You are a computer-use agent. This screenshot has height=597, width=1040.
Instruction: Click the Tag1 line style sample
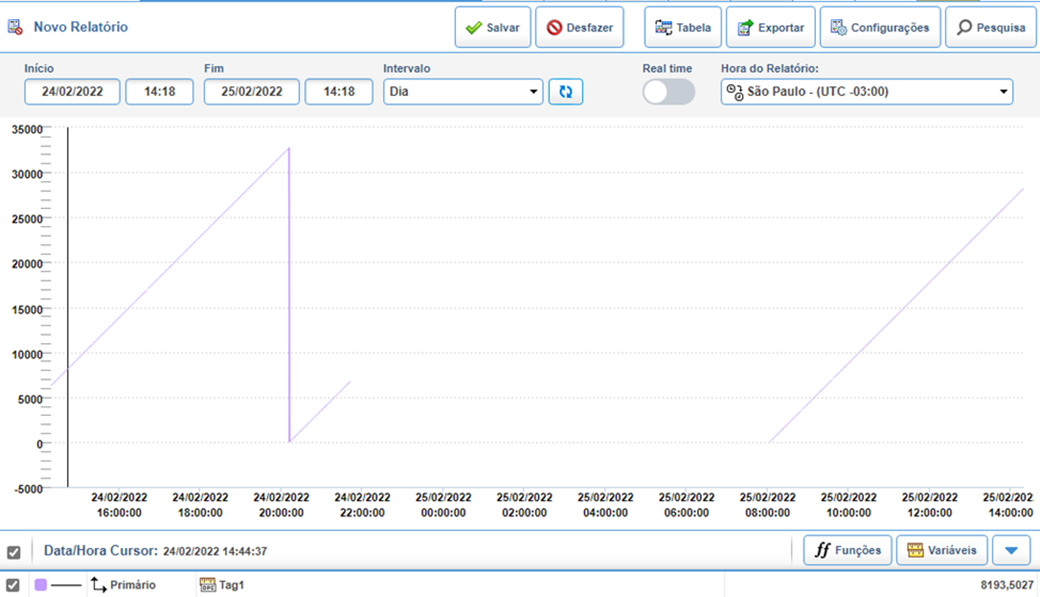tap(66, 585)
